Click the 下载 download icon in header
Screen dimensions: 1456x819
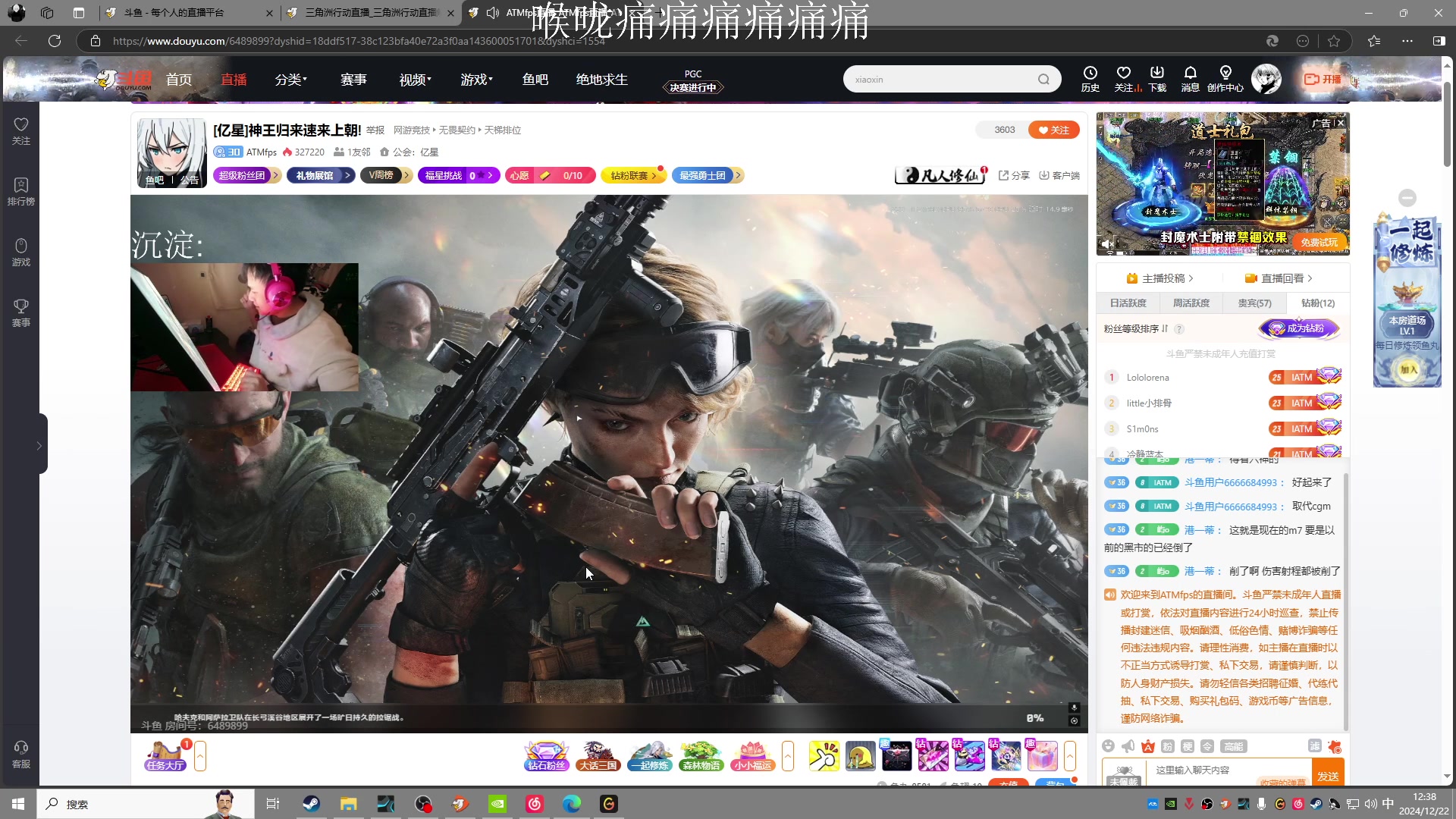[1157, 79]
